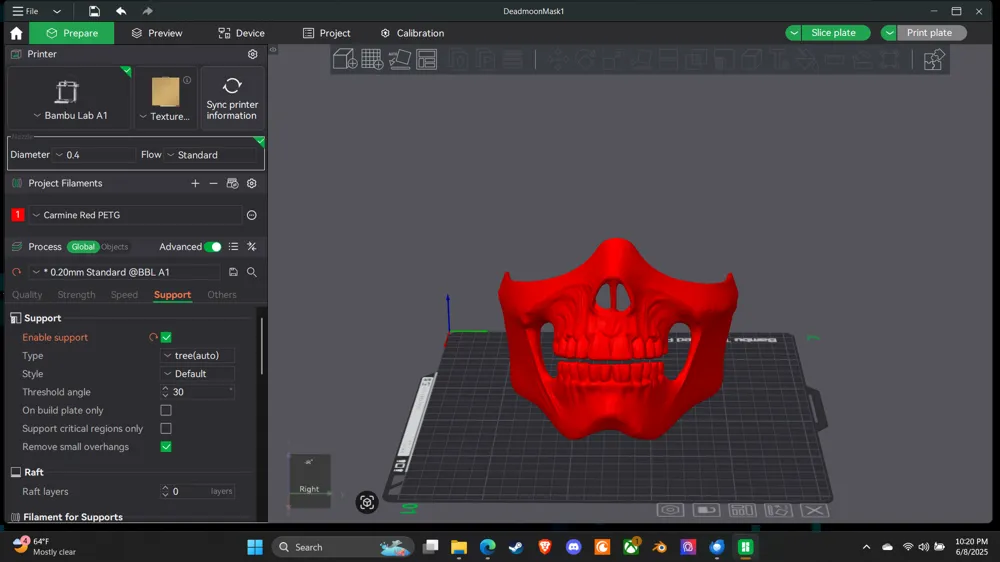
Task: Click the red filament color swatch
Action: 18,215
